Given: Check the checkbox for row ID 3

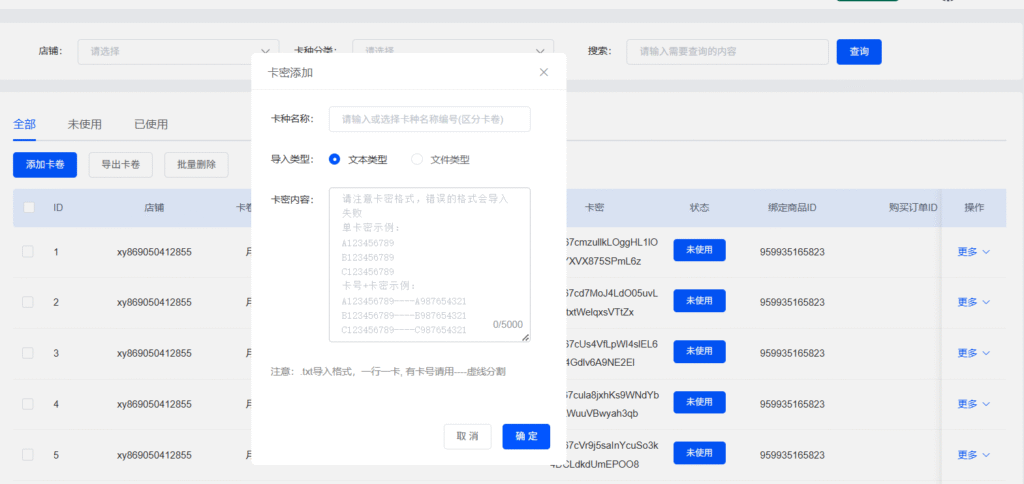Looking at the screenshot, I should coord(27,353).
